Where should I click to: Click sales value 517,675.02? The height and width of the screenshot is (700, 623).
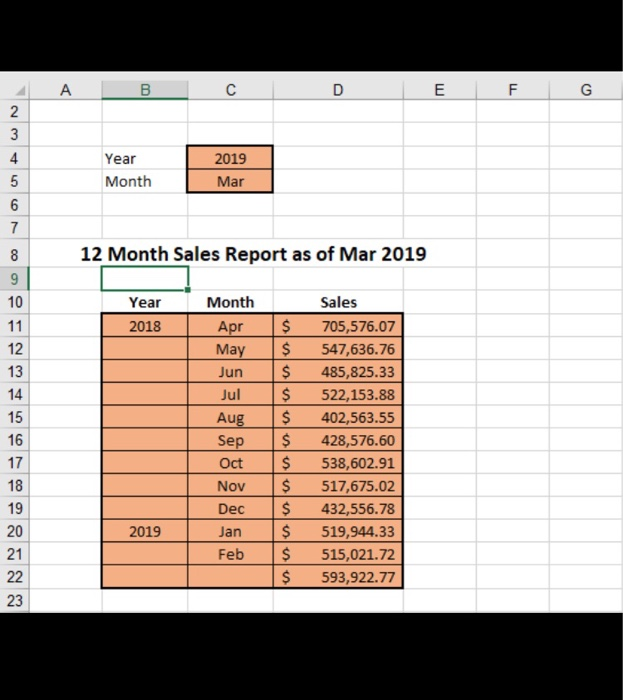click(x=338, y=485)
